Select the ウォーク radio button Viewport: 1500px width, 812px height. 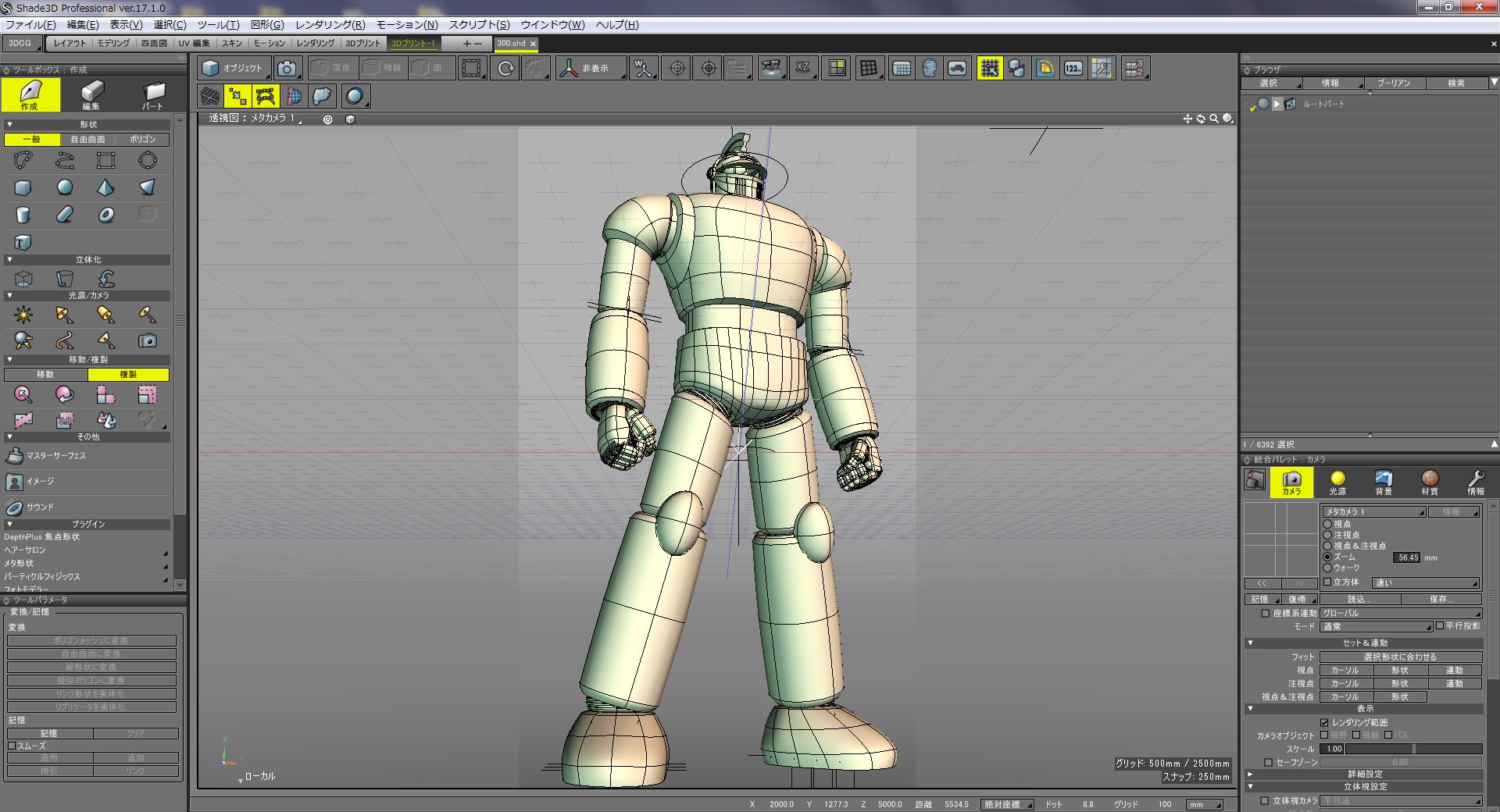tap(1327, 568)
